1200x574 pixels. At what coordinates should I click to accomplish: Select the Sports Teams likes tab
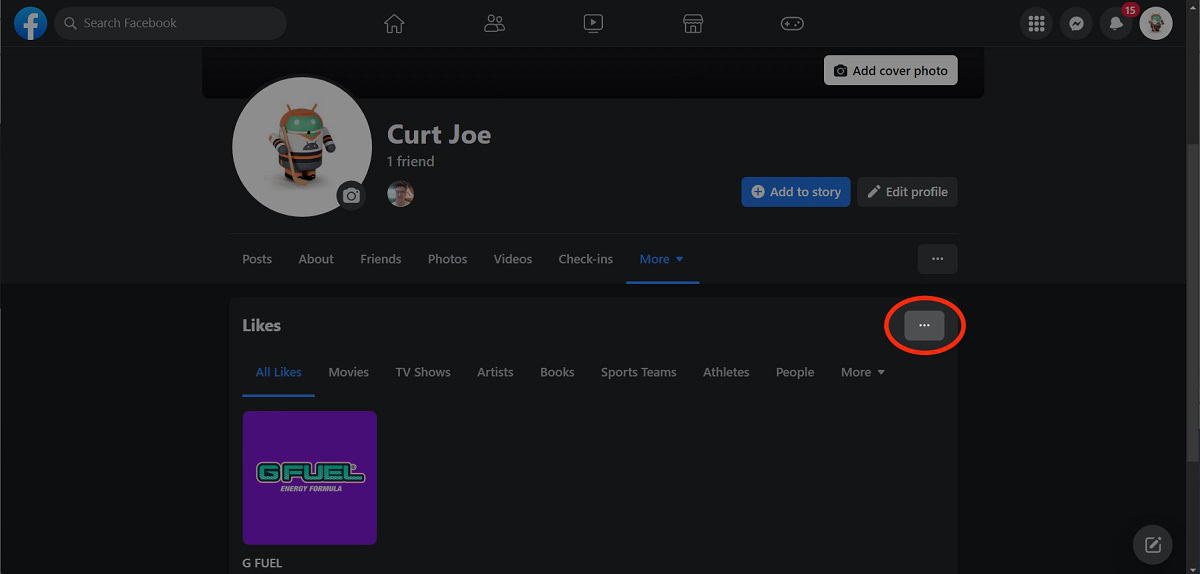(x=639, y=372)
